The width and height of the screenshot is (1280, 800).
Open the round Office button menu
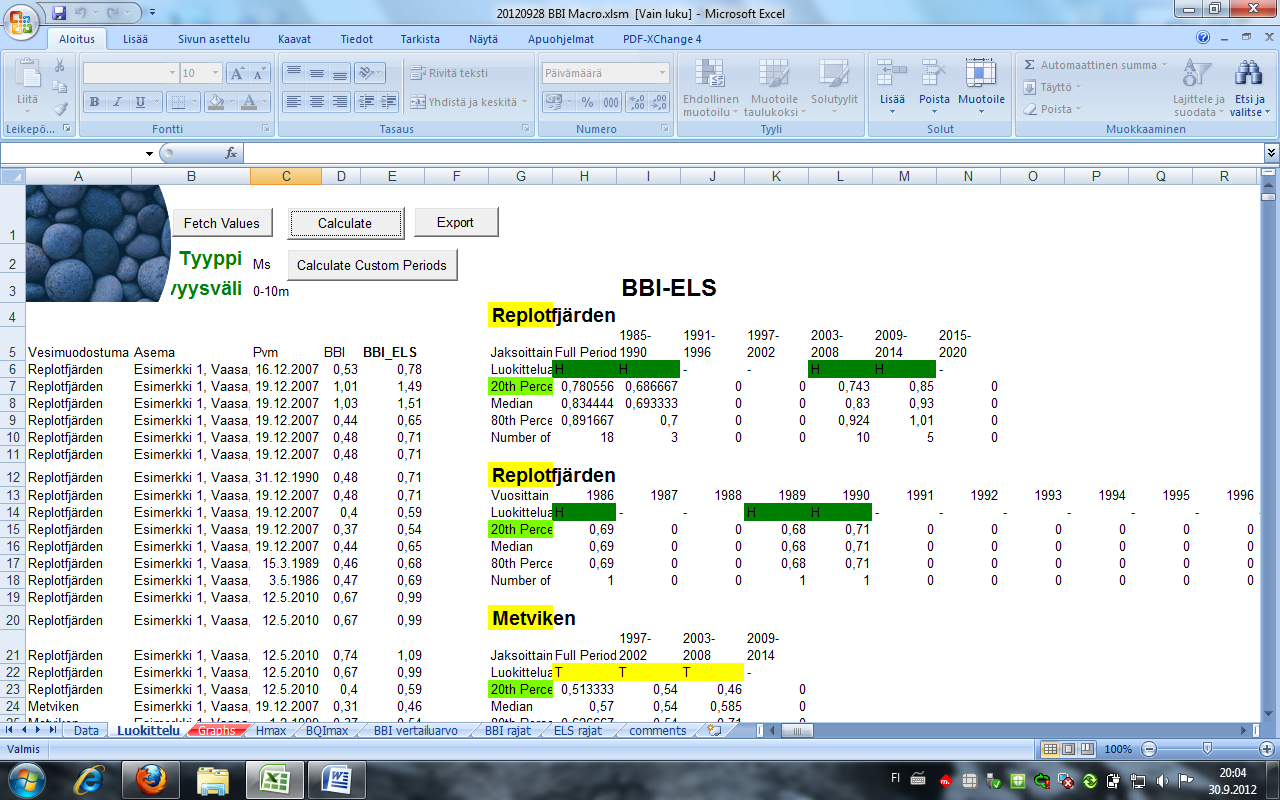coord(22,20)
